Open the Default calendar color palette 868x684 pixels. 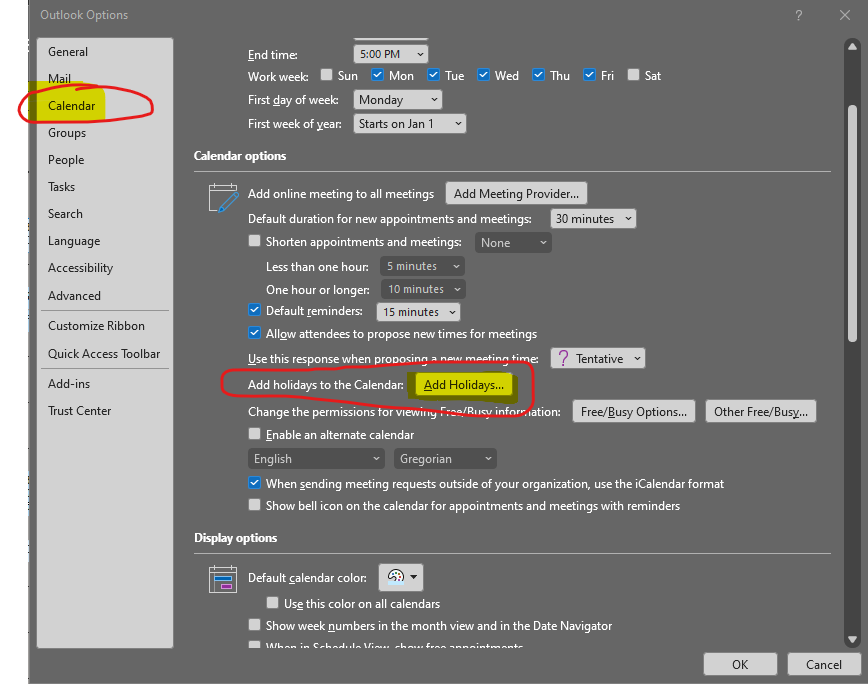pyautogui.click(x=401, y=577)
